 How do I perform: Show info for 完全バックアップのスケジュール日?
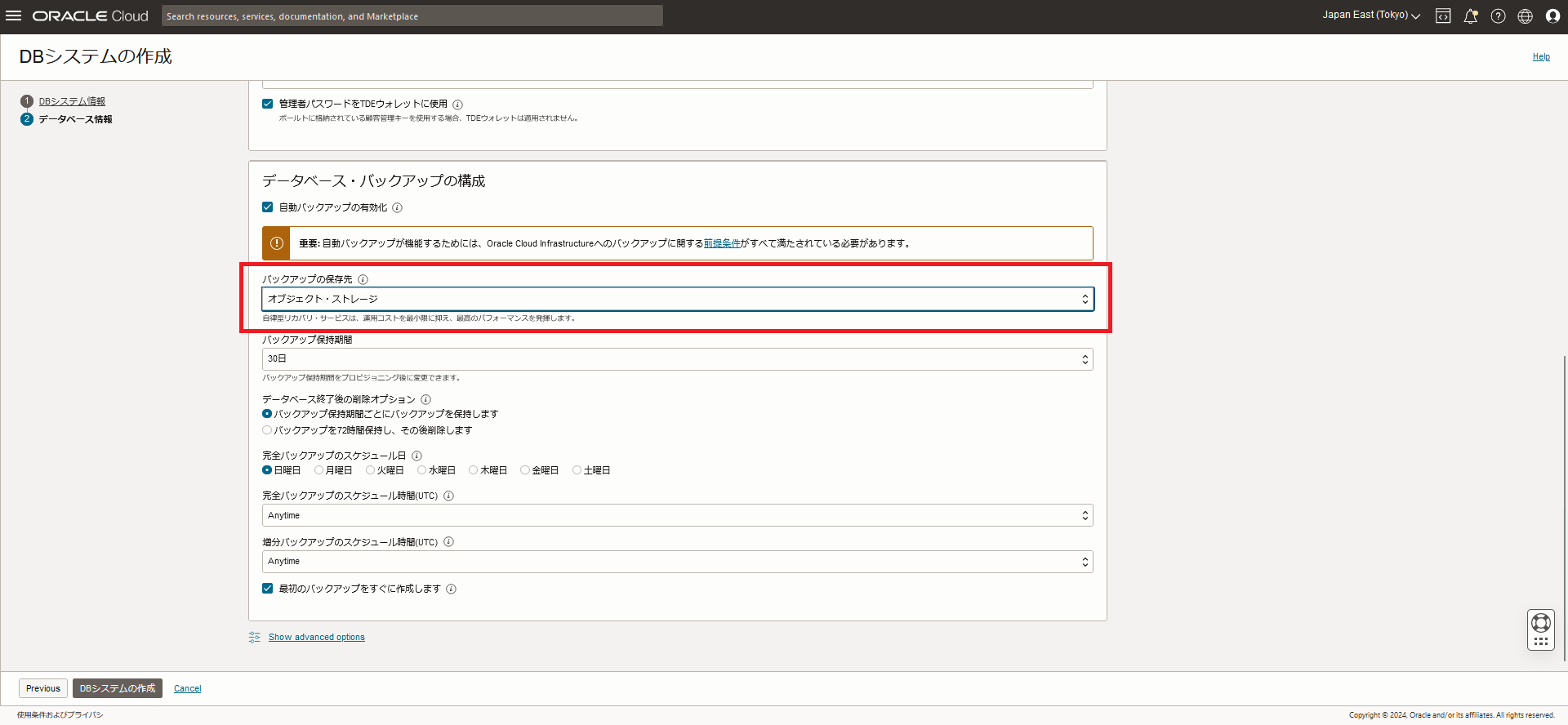coord(416,456)
